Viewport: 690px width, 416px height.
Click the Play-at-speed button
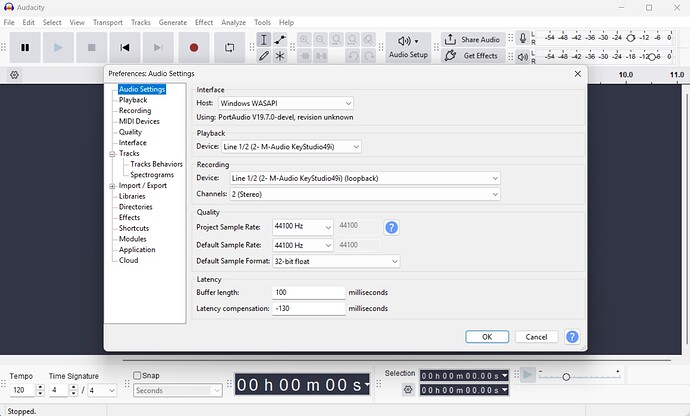tap(528, 375)
